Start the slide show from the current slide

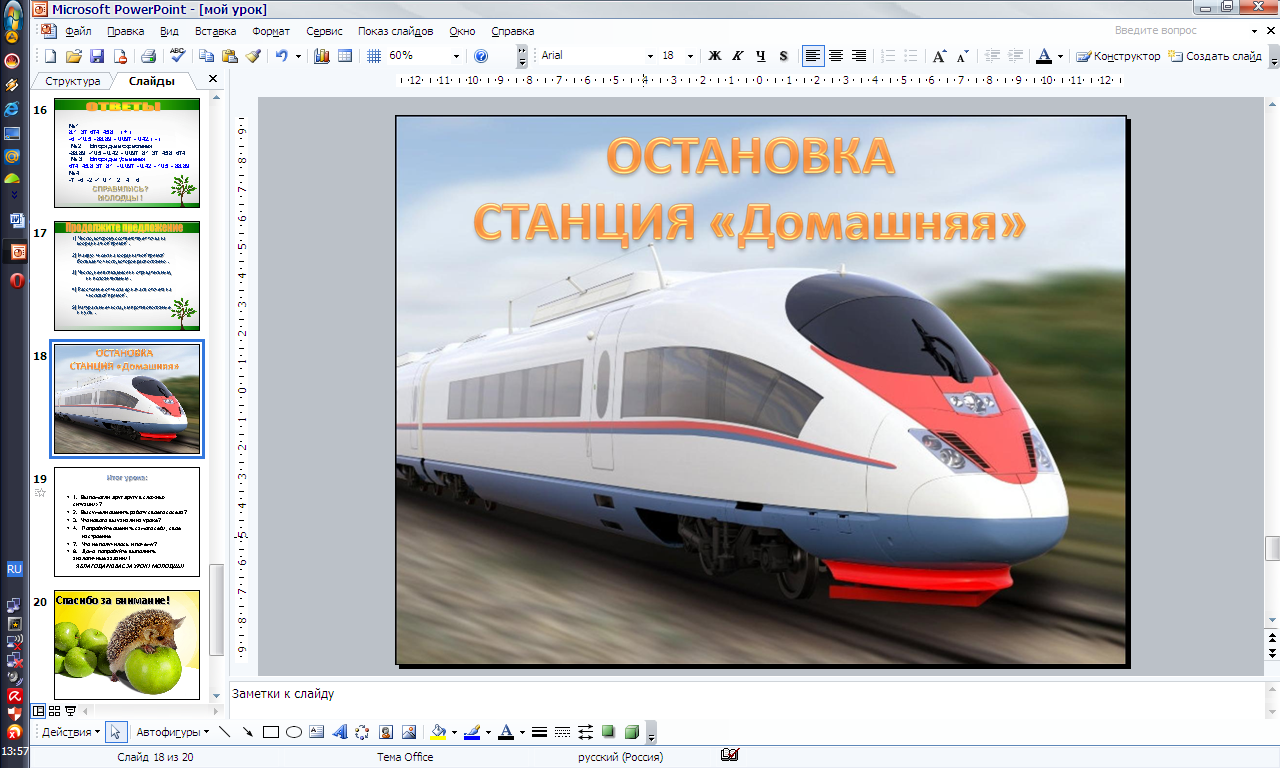pyautogui.click(x=70, y=711)
